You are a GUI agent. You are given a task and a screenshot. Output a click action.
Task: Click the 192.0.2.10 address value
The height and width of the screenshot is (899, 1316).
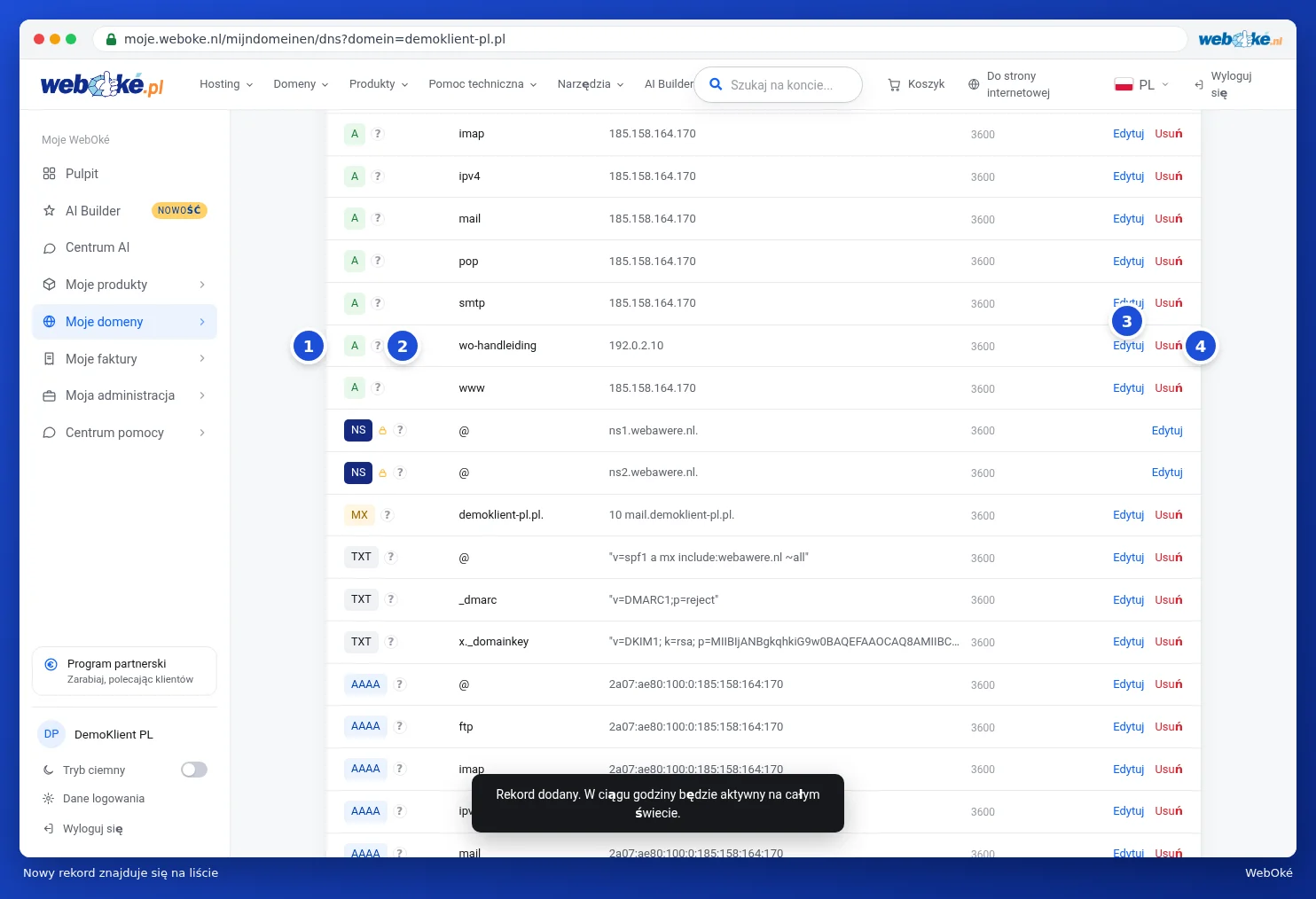pyautogui.click(x=636, y=346)
